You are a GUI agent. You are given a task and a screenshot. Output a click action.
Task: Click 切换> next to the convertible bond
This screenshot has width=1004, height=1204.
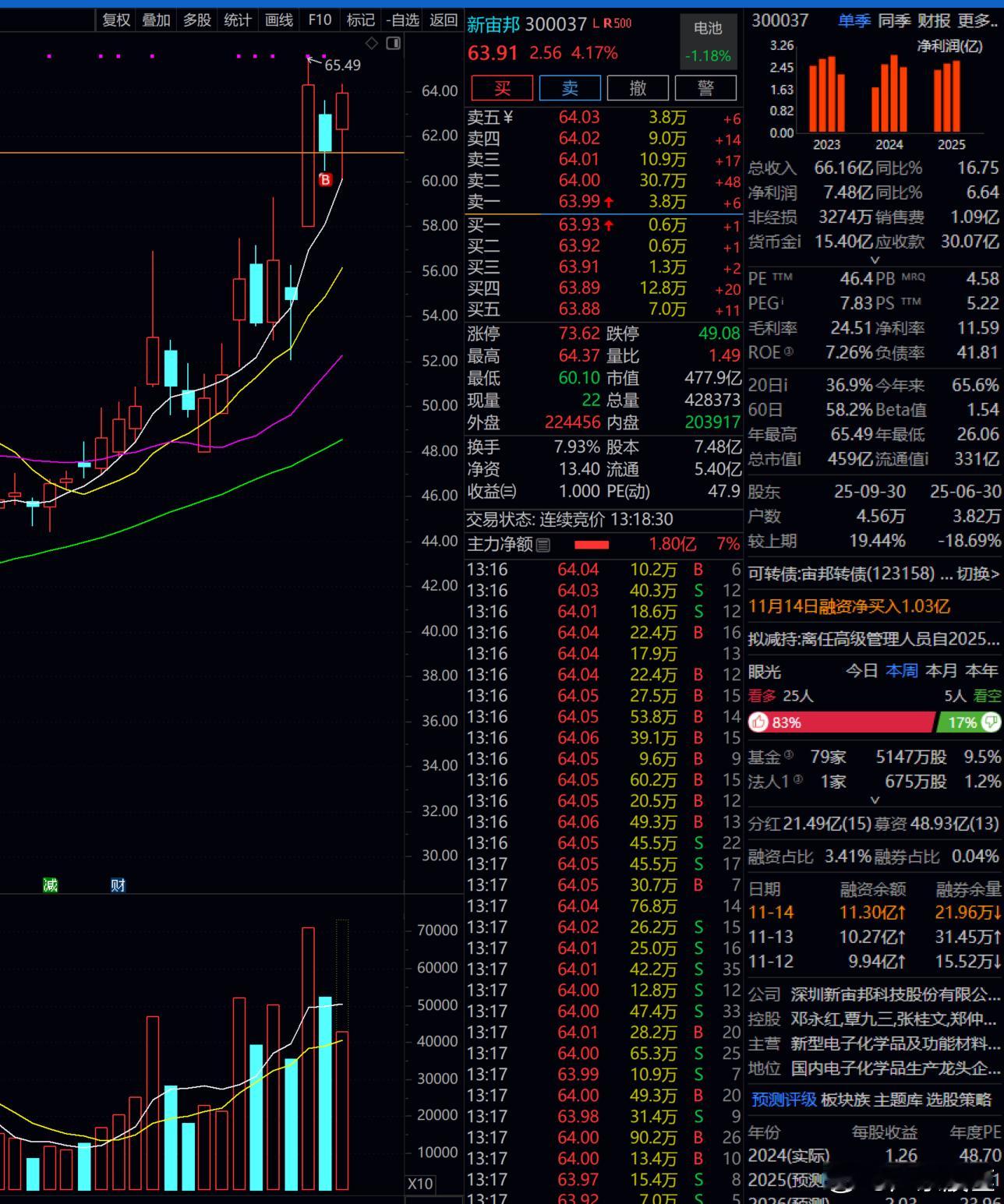tap(978, 574)
